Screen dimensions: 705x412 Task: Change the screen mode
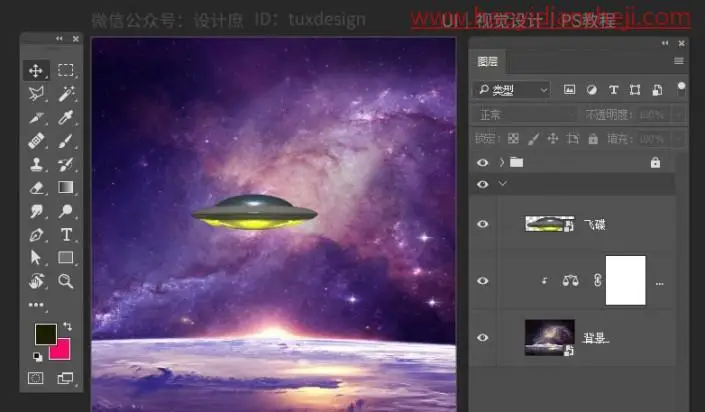pyautogui.click(x=66, y=378)
